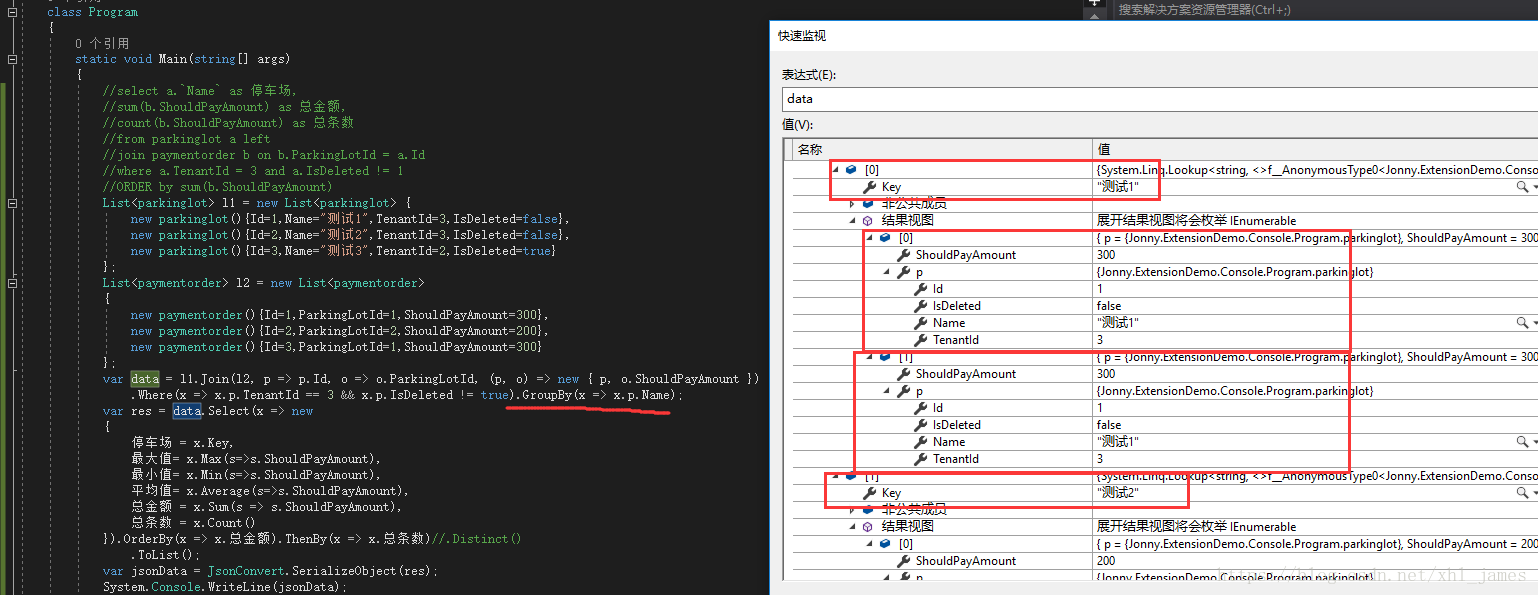This screenshot has width=1538, height=595.
Task: Select the value cell showing 200
Action: [x=1316, y=561]
